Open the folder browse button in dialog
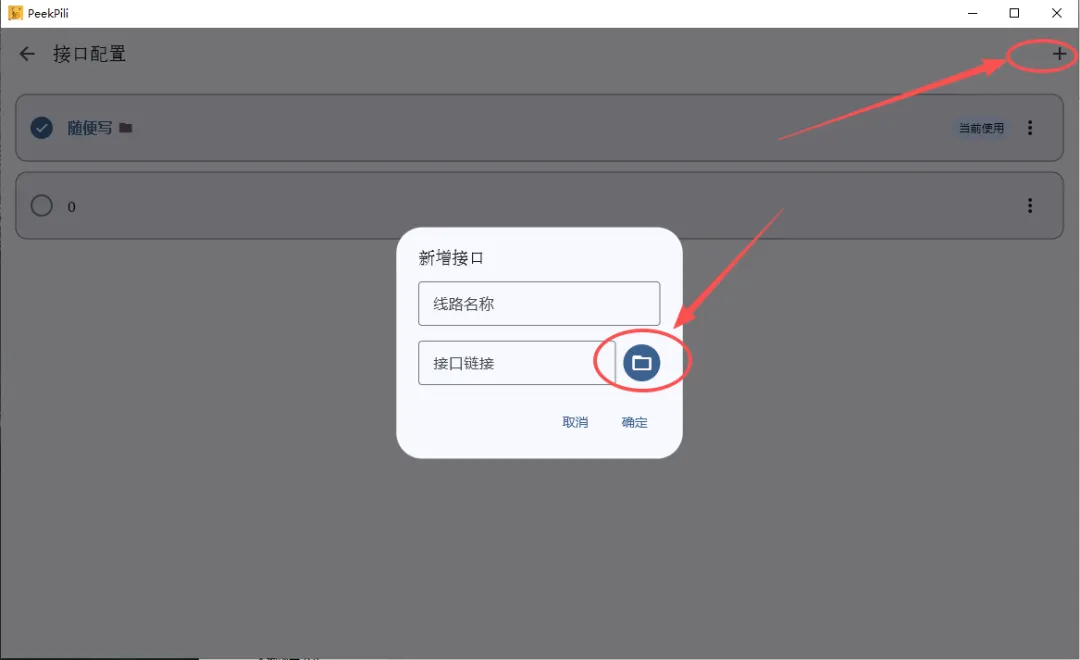 click(641, 362)
